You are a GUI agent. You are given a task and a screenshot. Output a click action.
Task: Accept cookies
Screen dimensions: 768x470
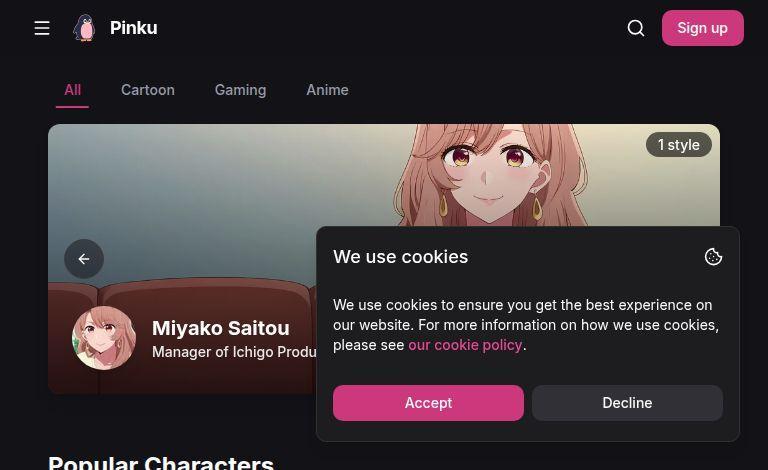(428, 403)
